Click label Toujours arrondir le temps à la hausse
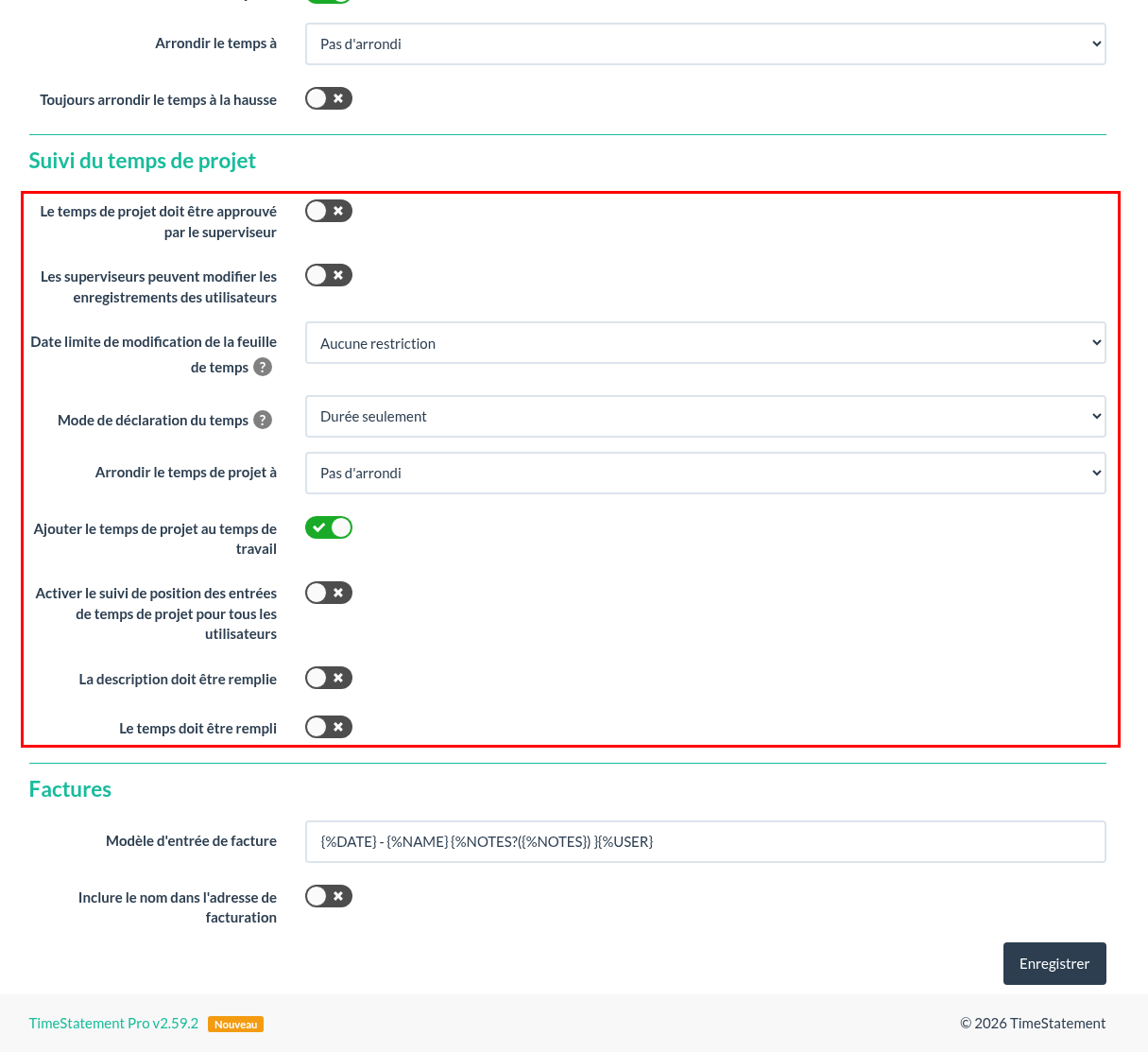1148x1052 pixels. pyautogui.click(x=158, y=100)
